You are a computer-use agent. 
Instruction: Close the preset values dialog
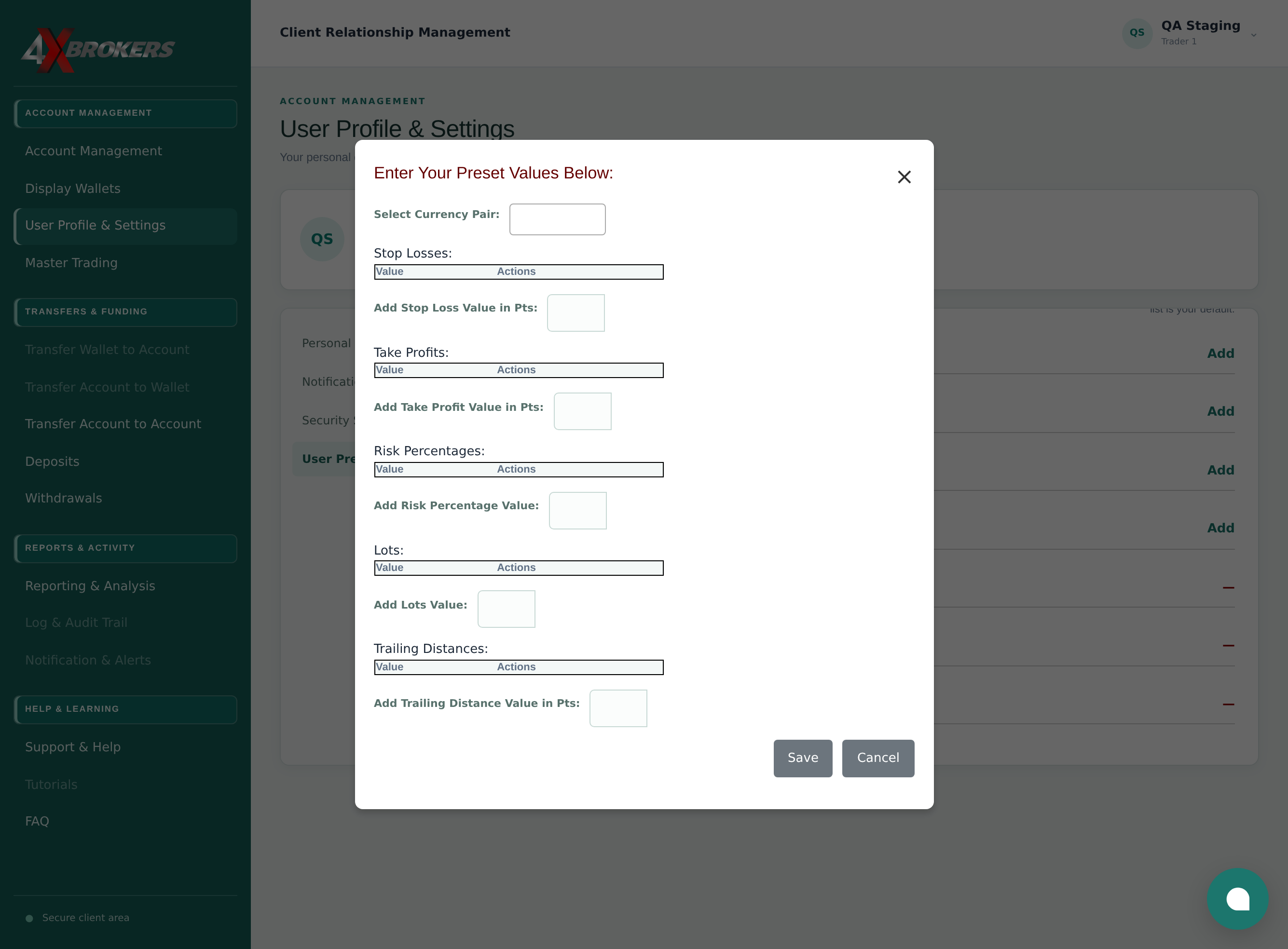tap(904, 177)
